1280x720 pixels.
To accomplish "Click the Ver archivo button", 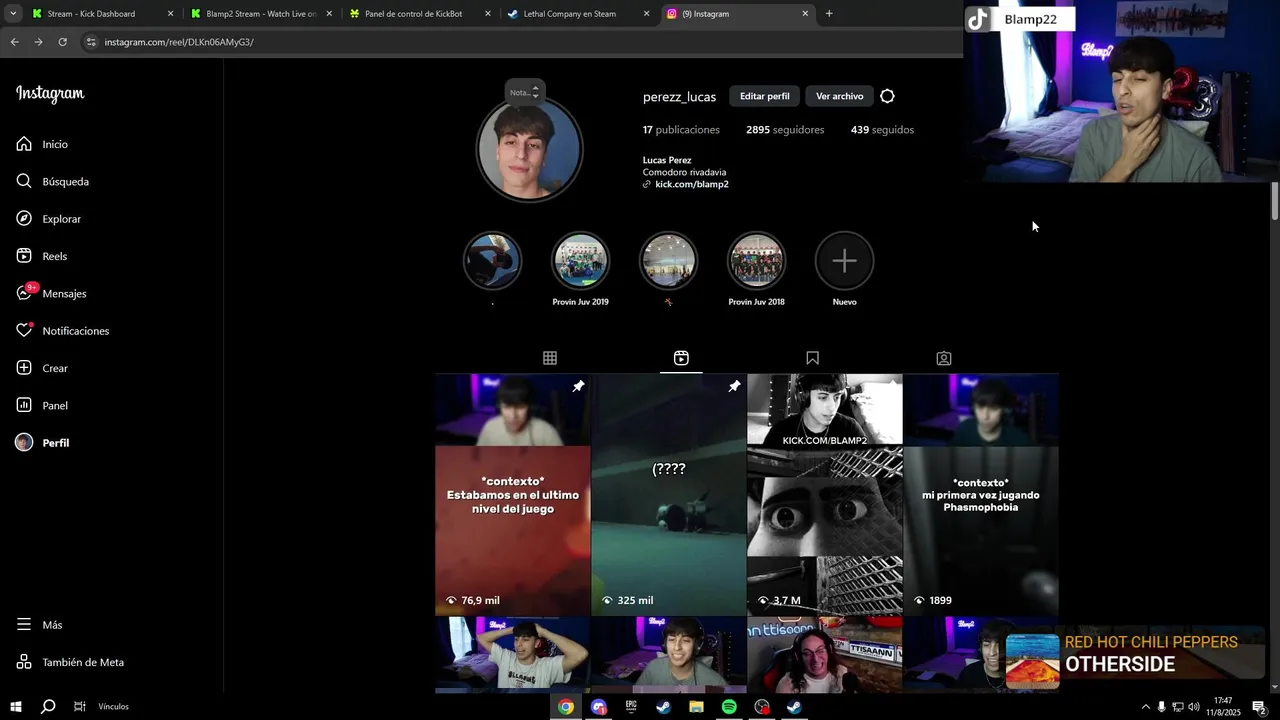I will pyautogui.click(x=839, y=96).
